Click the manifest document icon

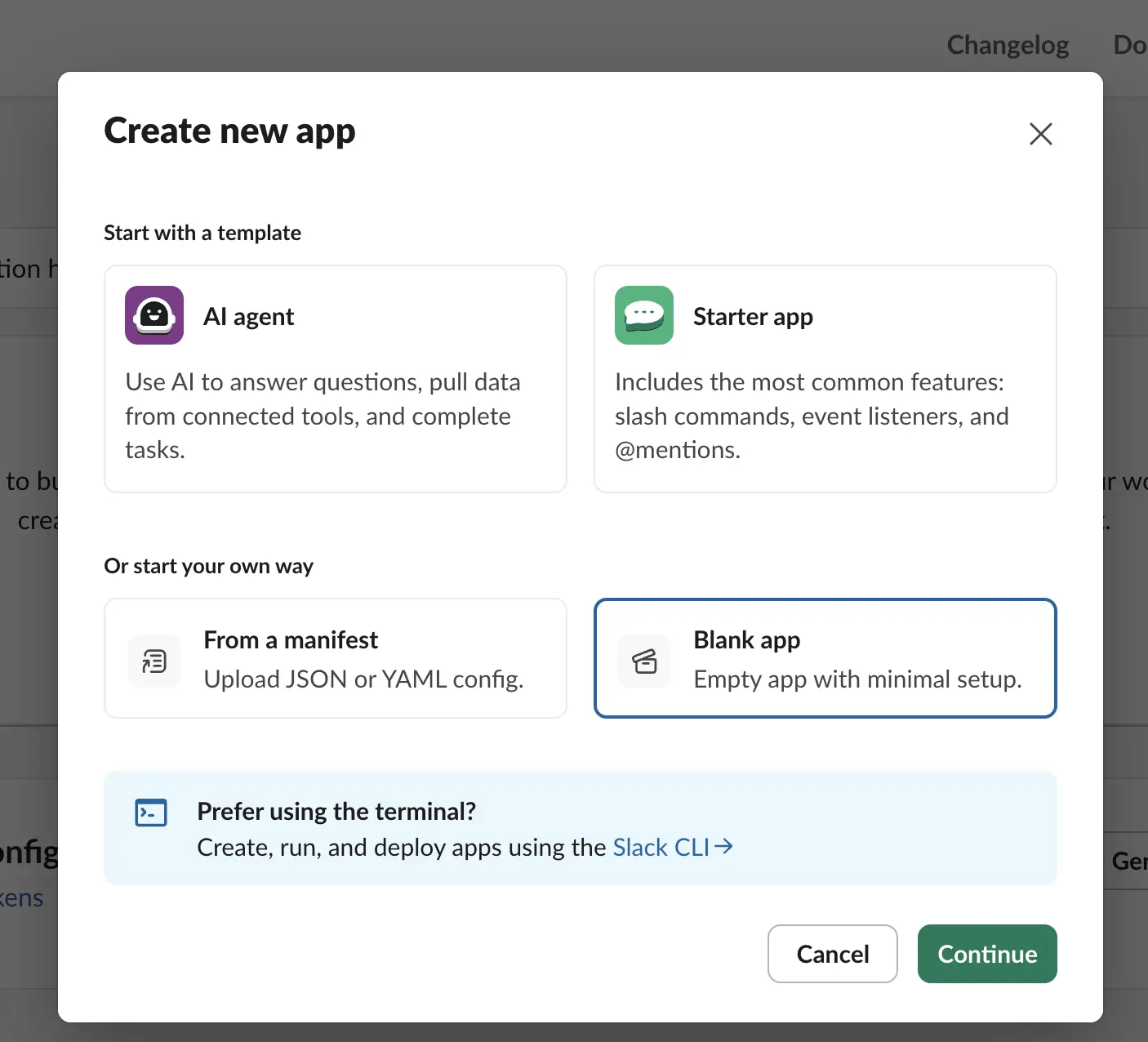click(x=154, y=661)
